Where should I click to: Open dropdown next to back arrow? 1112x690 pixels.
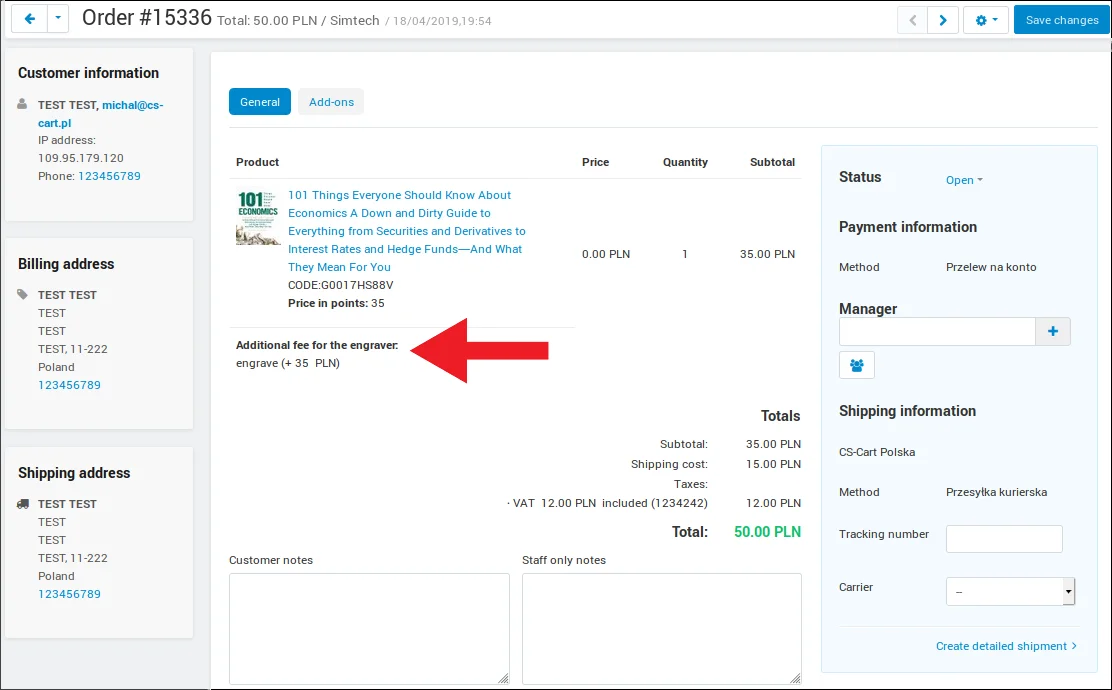pos(59,20)
